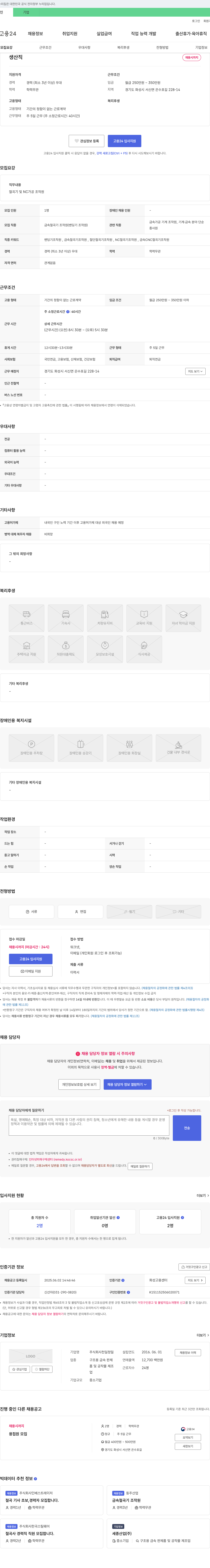Open the 용접원 모집 job posting
This screenshot has width=210, height=1568.
point(18,1434)
